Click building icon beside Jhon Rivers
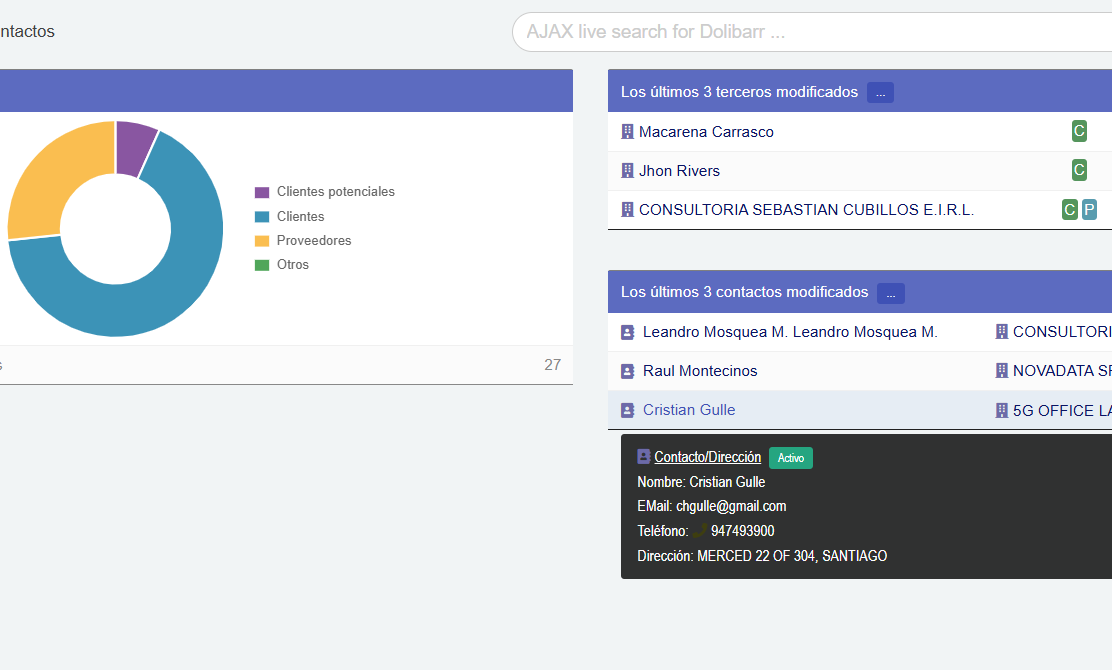The image size is (1112, 670). 628,171
